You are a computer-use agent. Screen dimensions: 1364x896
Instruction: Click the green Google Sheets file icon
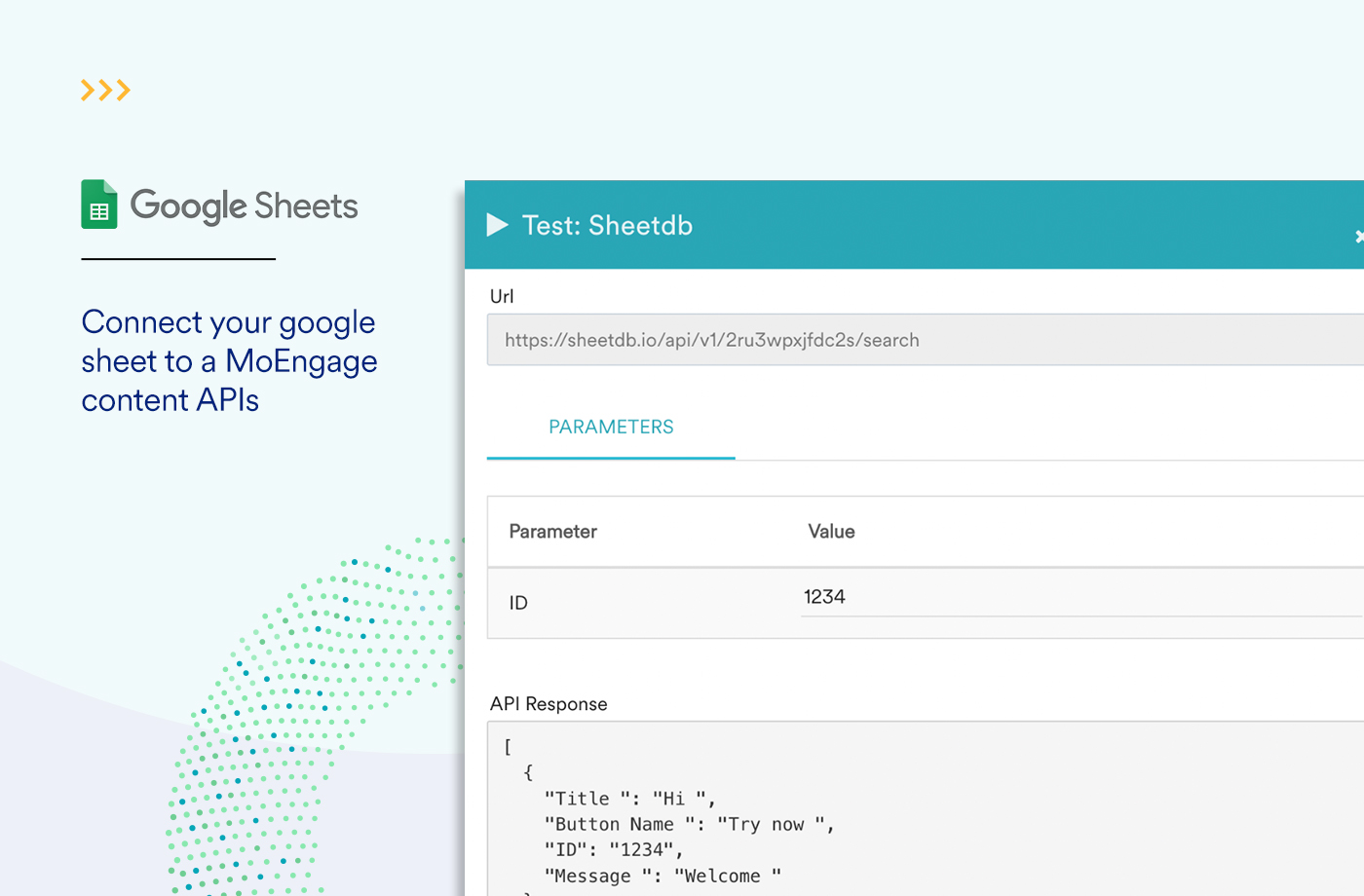tap(99, 205)
